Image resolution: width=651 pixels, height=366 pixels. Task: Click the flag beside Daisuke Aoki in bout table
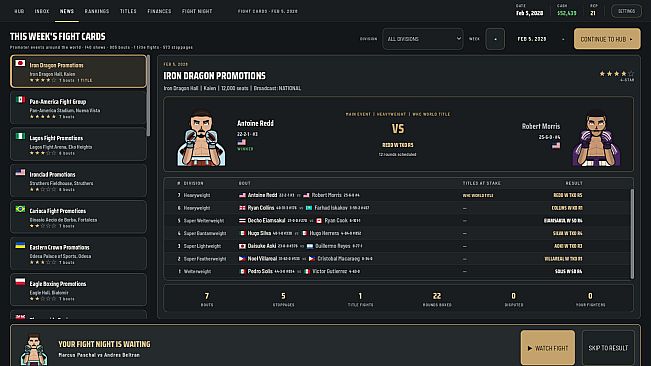(x=242, y=246)
